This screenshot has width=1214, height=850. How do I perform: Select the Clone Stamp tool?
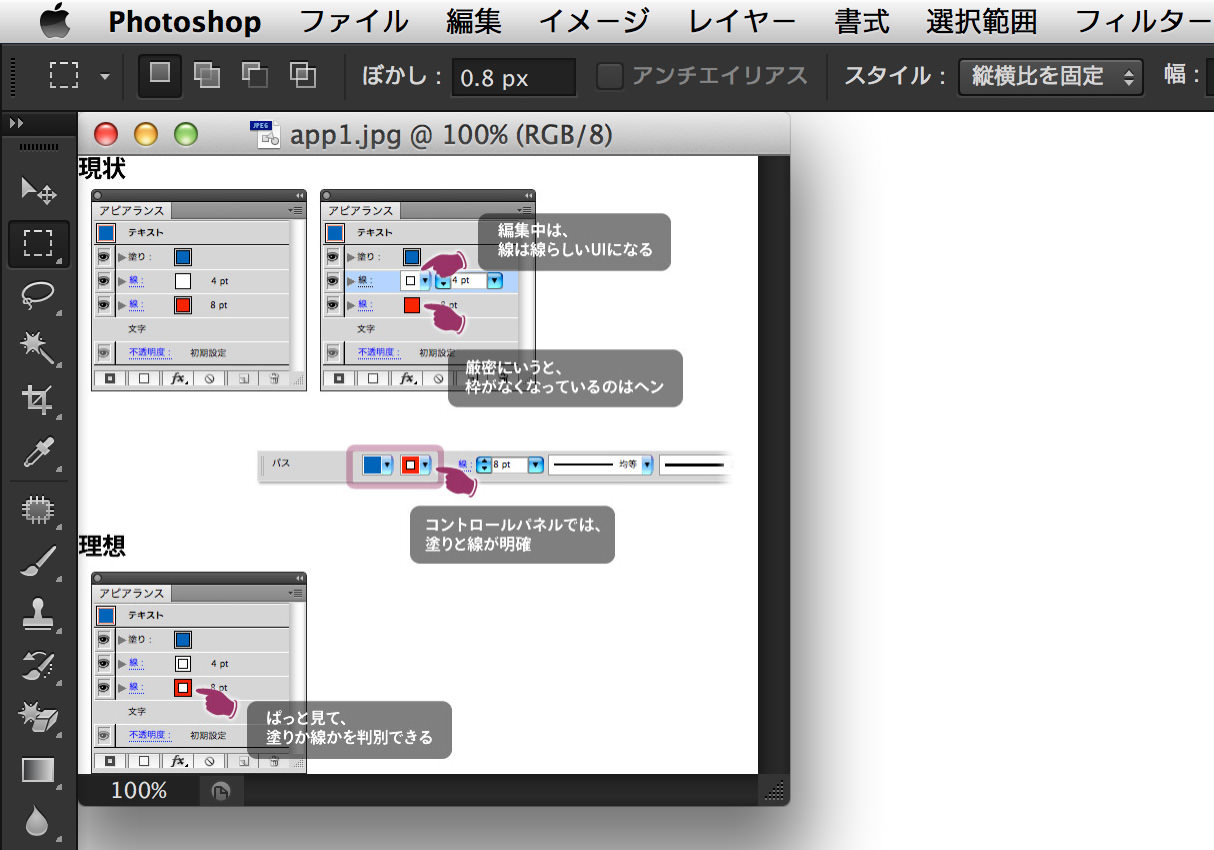pyautogui.click(x=38, y=616)
